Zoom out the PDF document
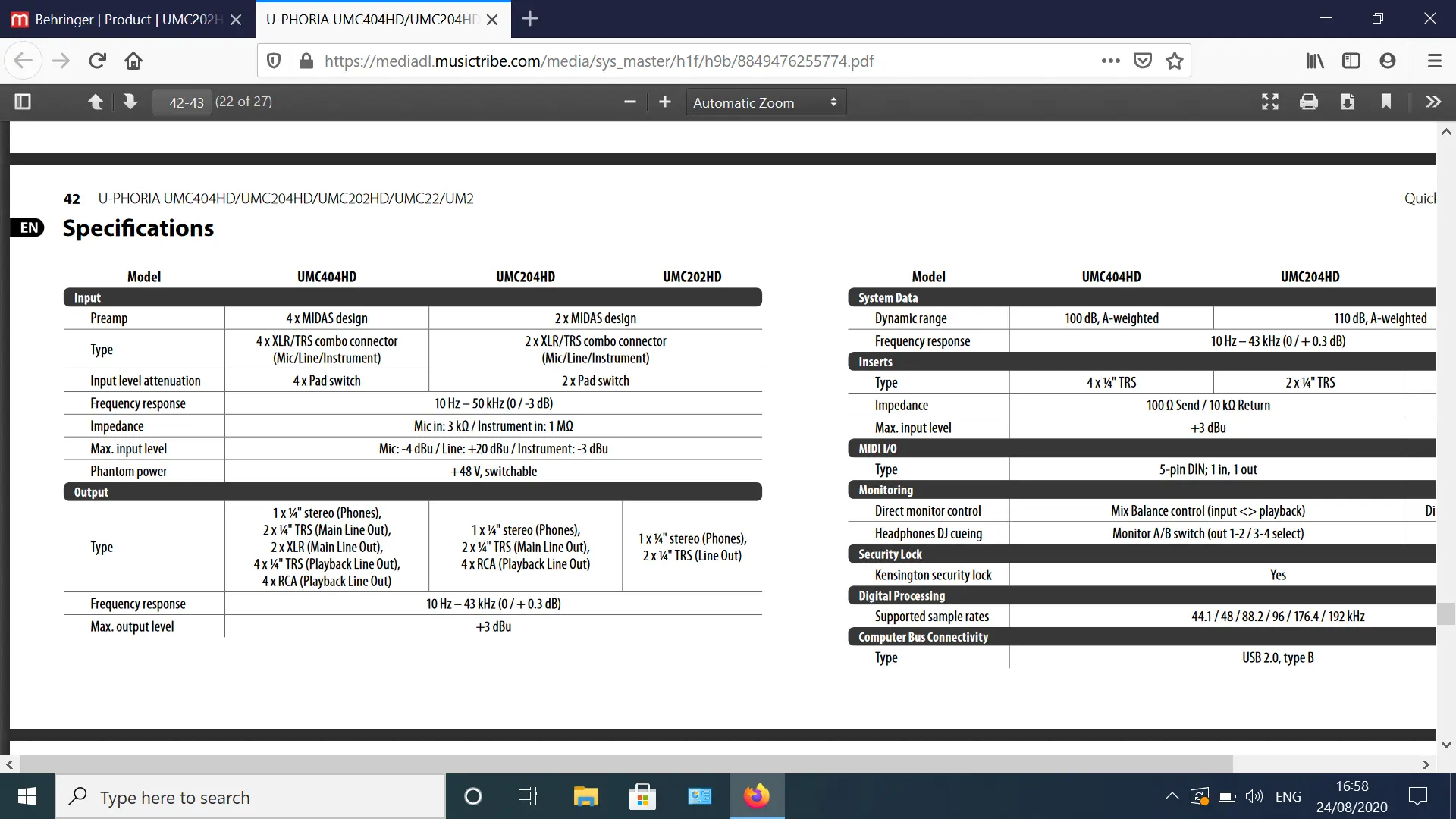Image resolution: width=1456 pixels, height=819 pixels. pyautogui.click(x=629, y=102)
